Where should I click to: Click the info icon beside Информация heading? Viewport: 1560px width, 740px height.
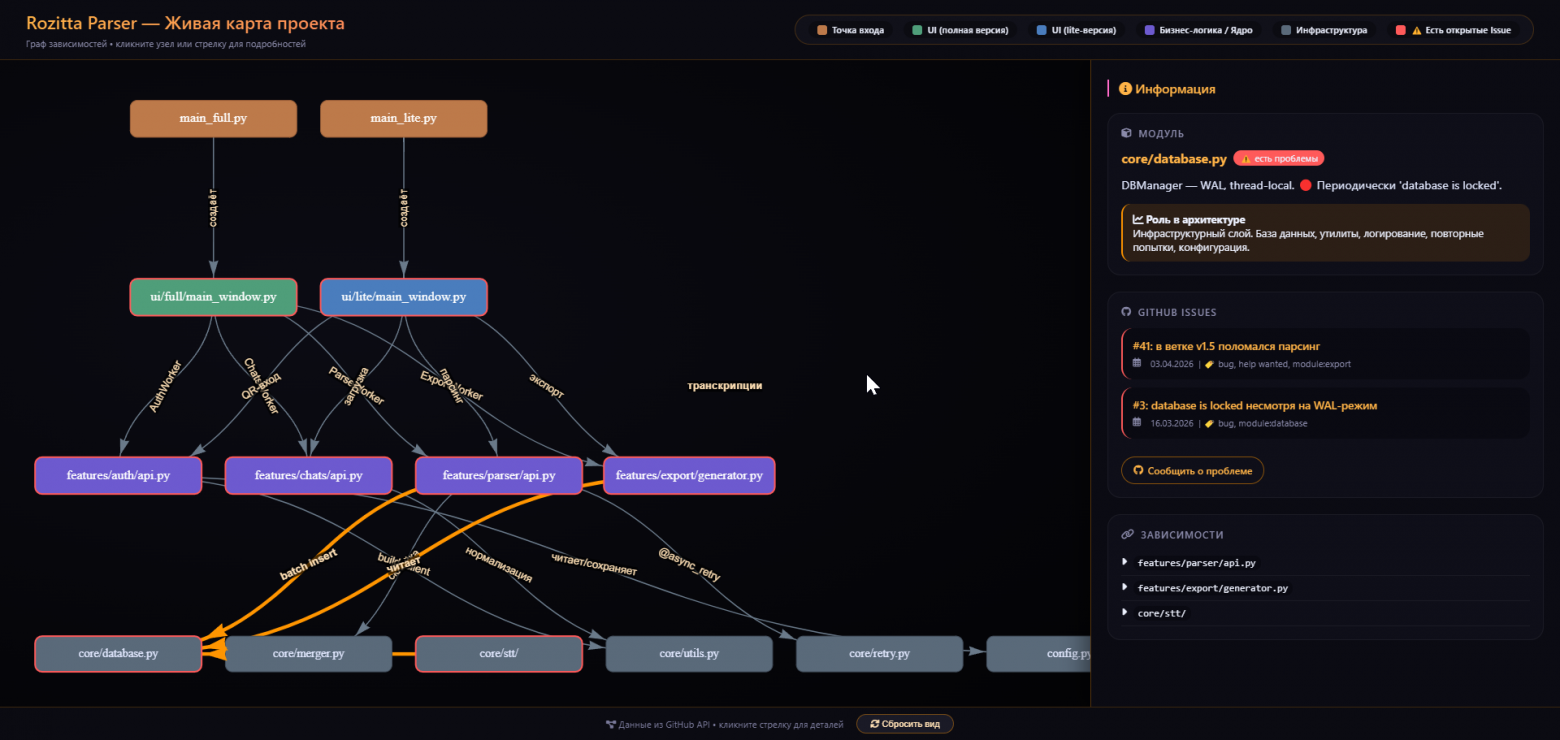(x=1125, y=89)
